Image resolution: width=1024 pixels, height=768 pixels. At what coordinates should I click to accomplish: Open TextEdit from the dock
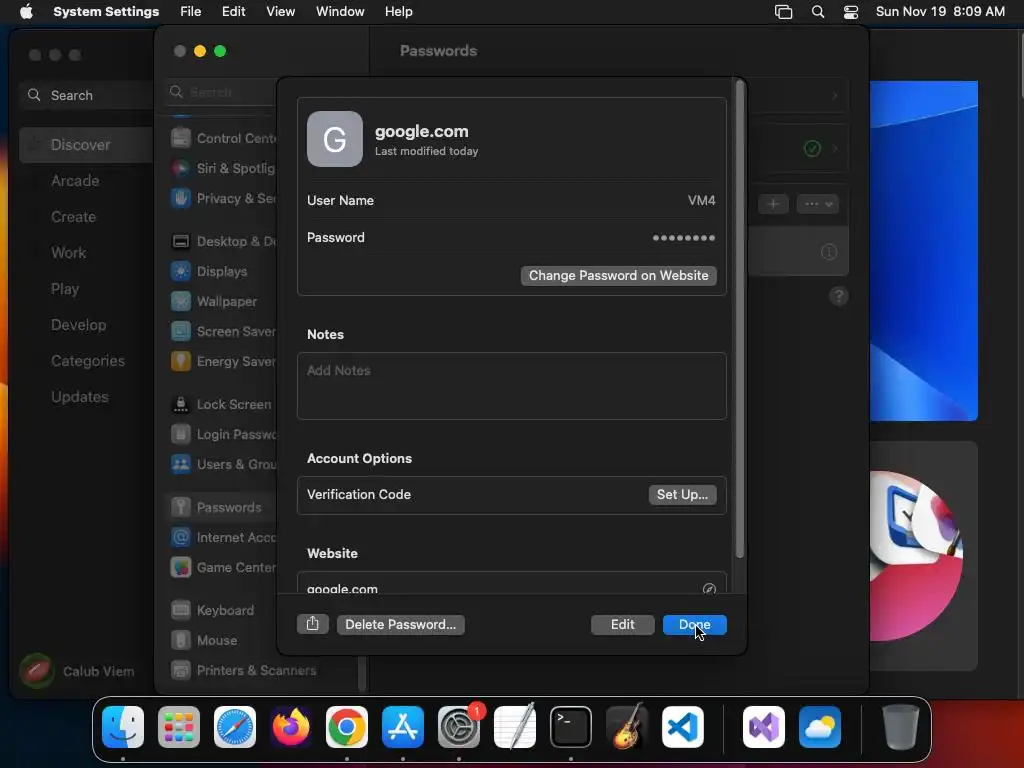coord(515,727)
